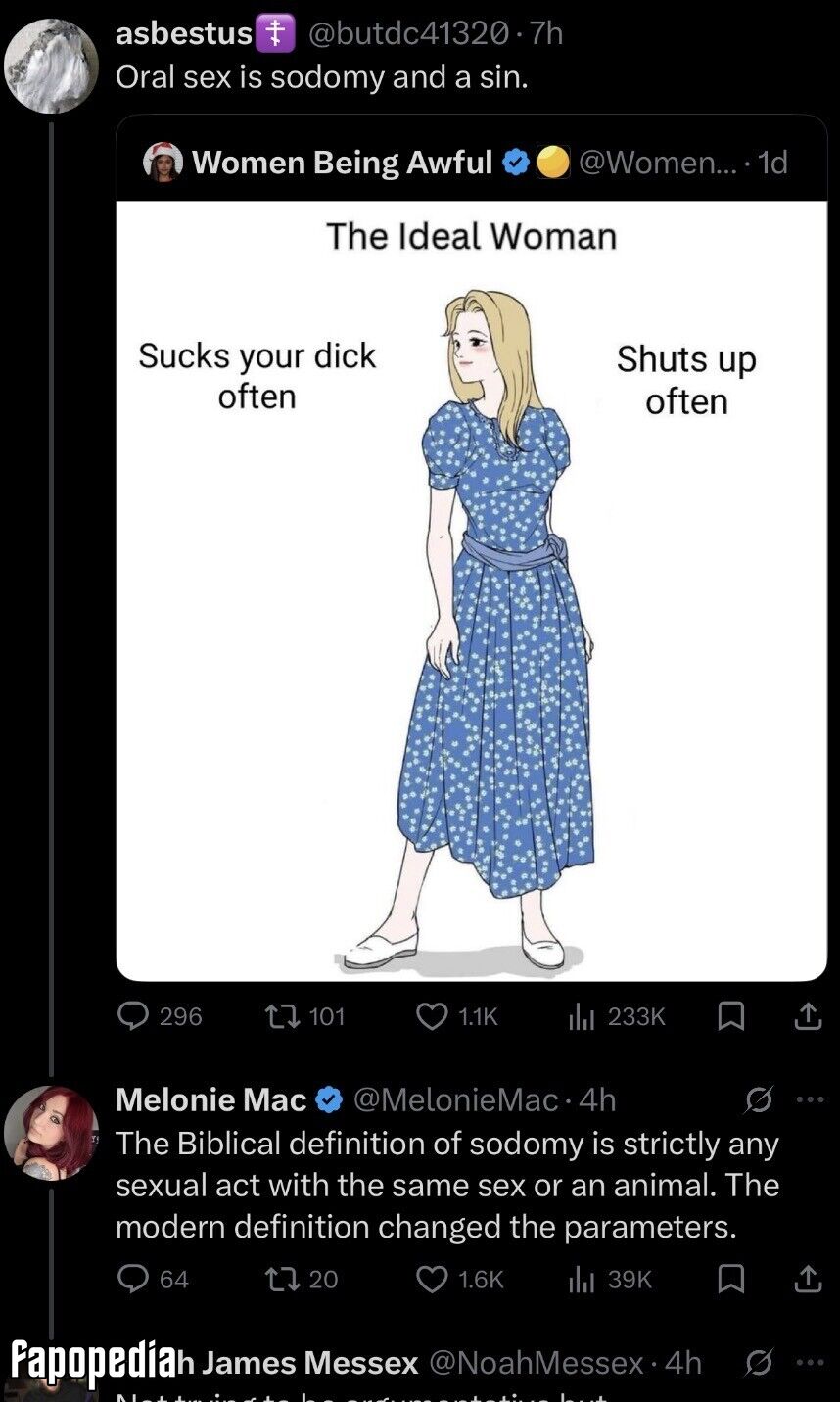
Task: Like Melonie Mac's post
Action: [x=459, y=1279]
